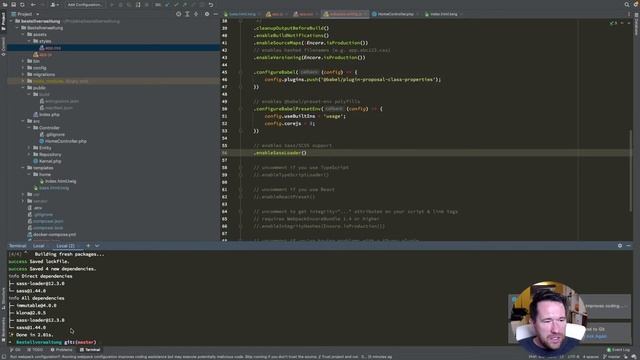This screenshot has height=360, width=640.
Task: Expand the Repository folder
Action: coord(29,154)
